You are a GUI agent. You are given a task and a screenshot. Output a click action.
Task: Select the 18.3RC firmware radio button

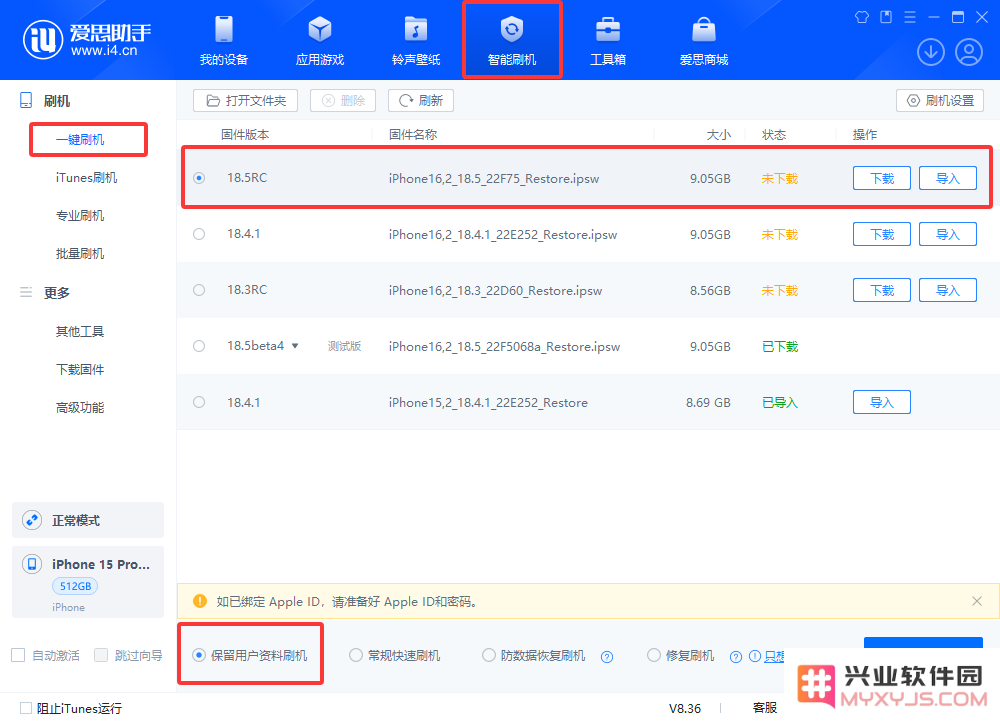pyautogui.click(x=199, y=290)
